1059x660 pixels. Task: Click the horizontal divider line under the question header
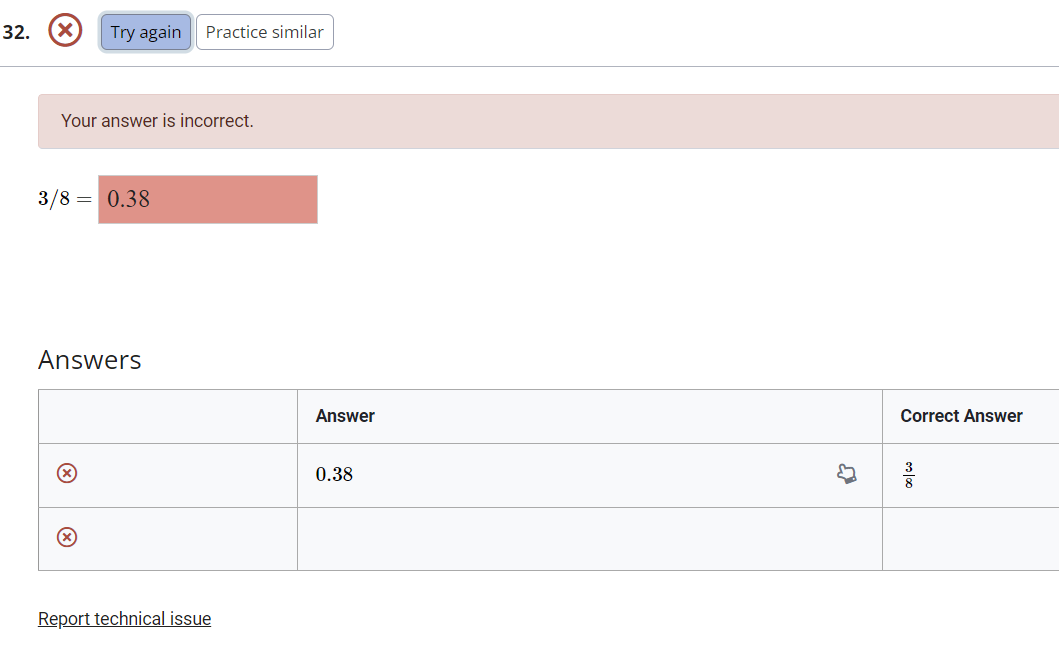pyautogui.click(x=530, y=66)
